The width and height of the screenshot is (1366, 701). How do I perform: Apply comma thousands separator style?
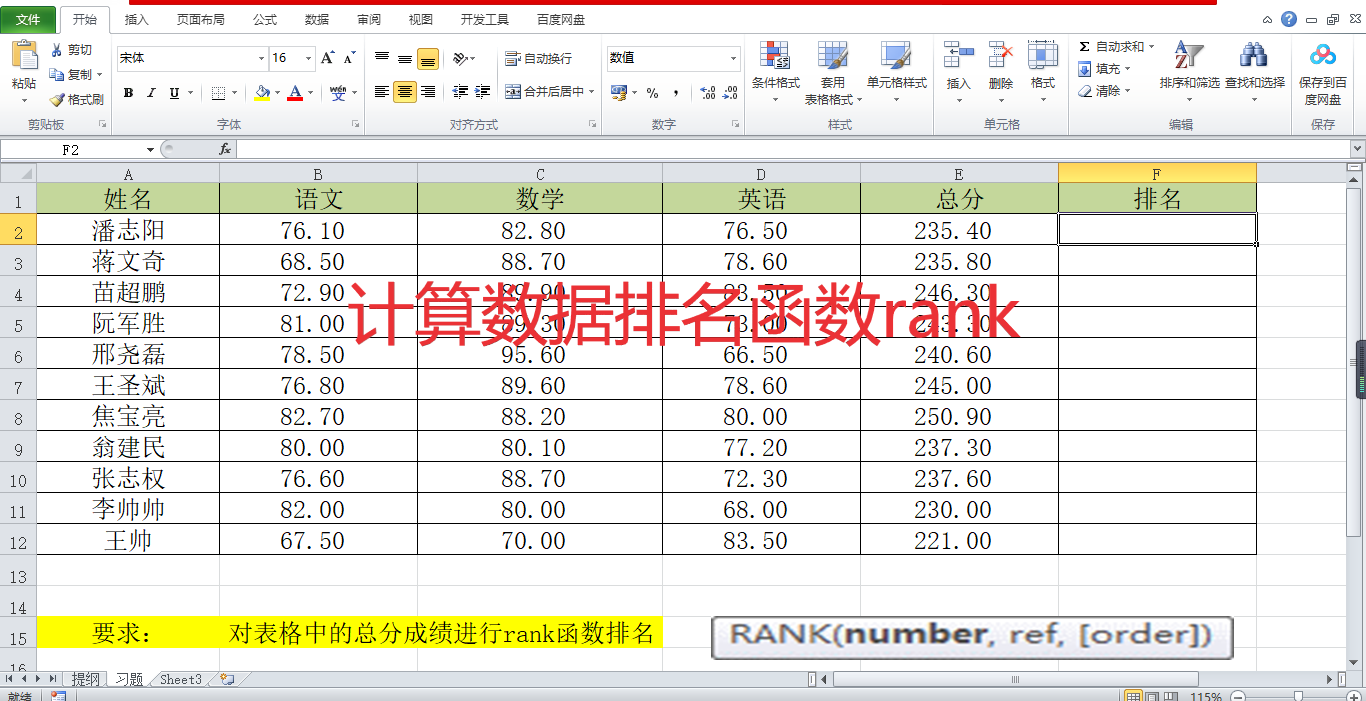676,93
